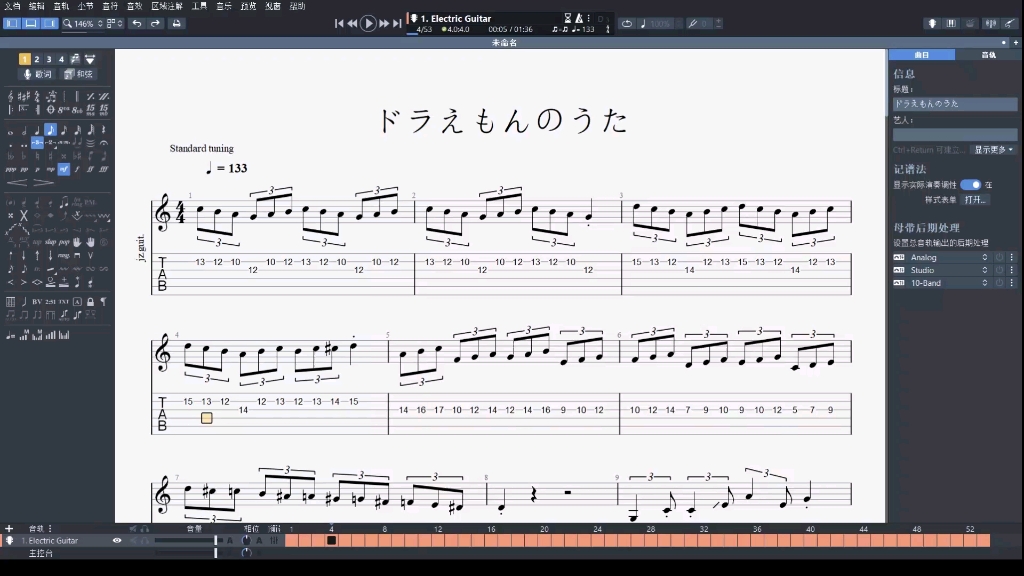
Task: Apply the ppp dynamic marking
Action: click(10, 169)
